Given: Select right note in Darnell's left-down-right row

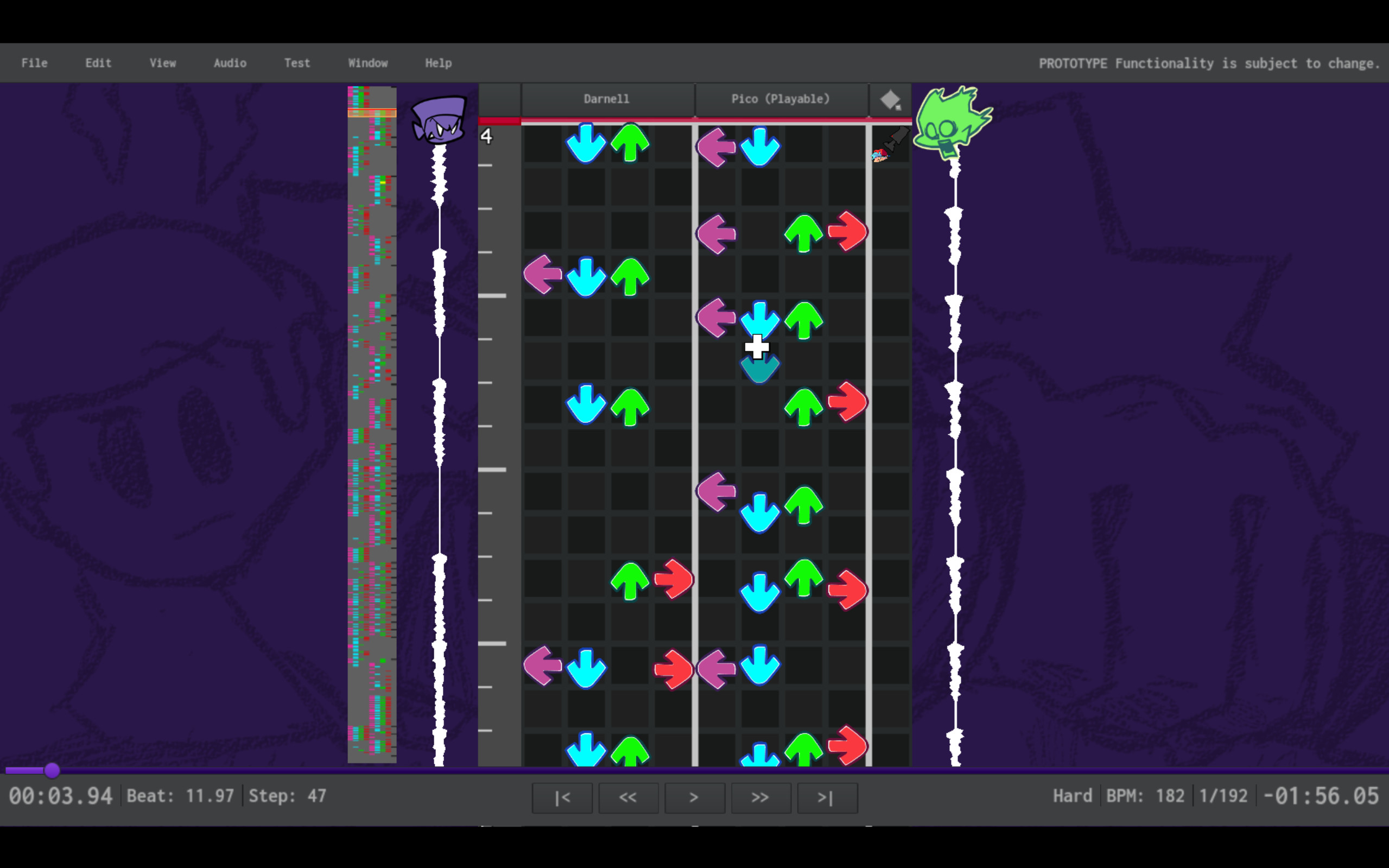Looking at the screenshot, I should [673, 669].
